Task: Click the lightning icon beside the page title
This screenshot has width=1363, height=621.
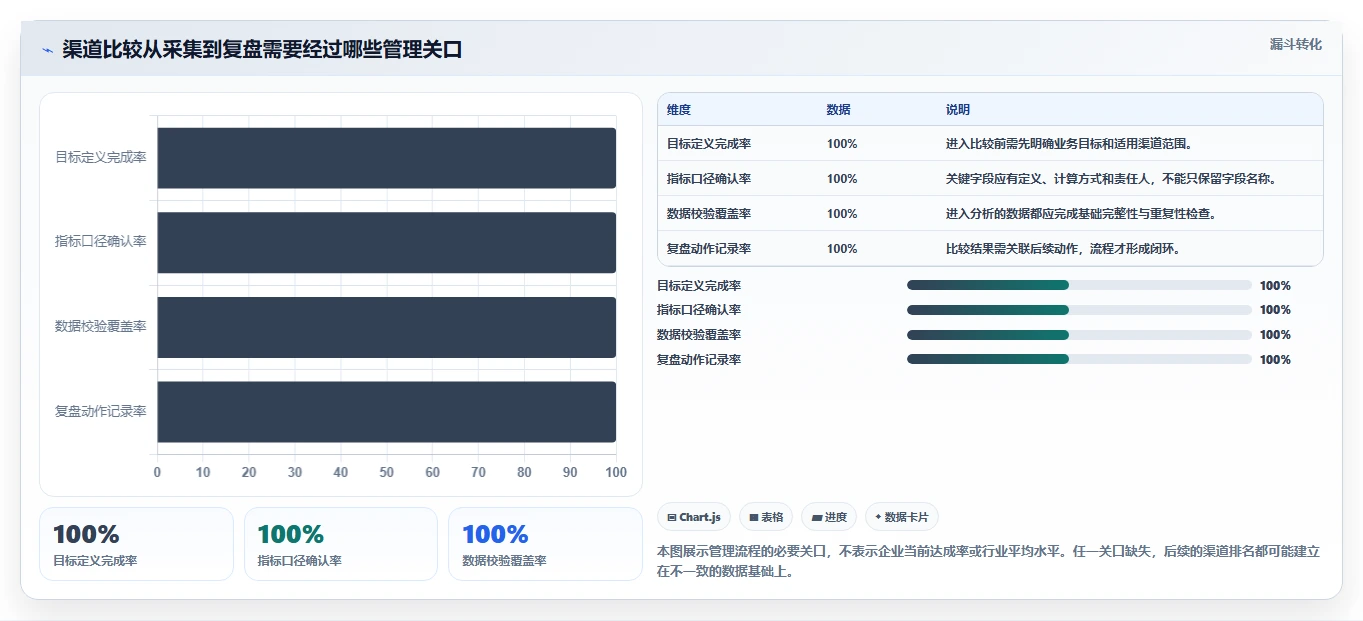Action: pyautogui.click(x=47, y=50)
